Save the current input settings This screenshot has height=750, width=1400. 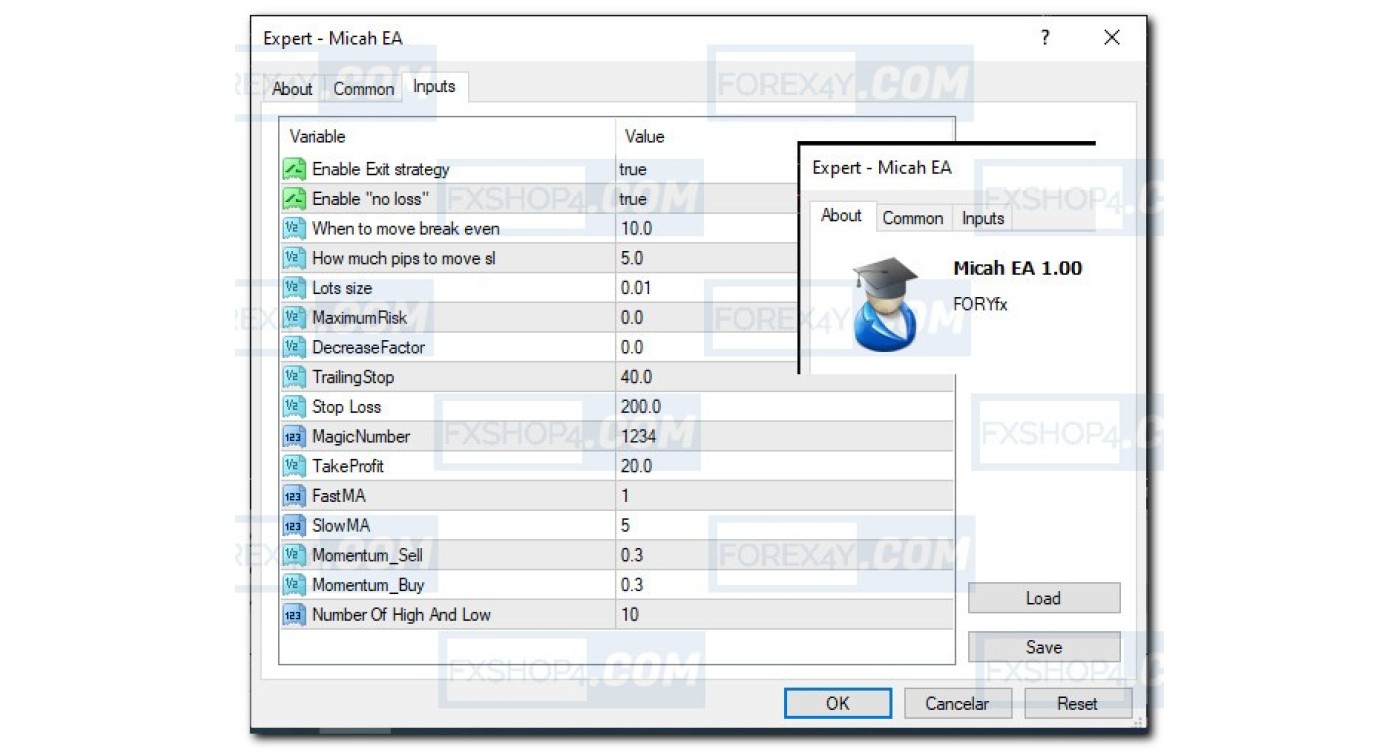point(1043,647)
